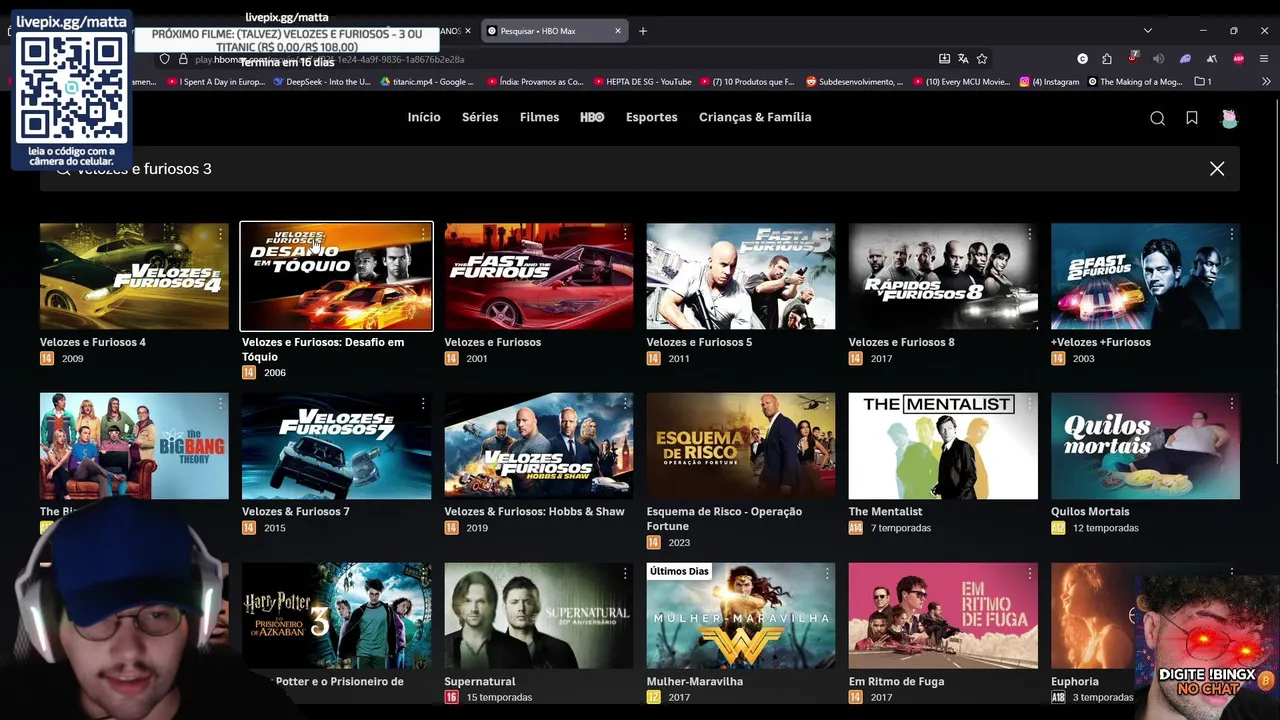This screenshot has width=1280, height=720.
Task: Open the bookmarks folder named 1
Action: (x=1204, y=82)
